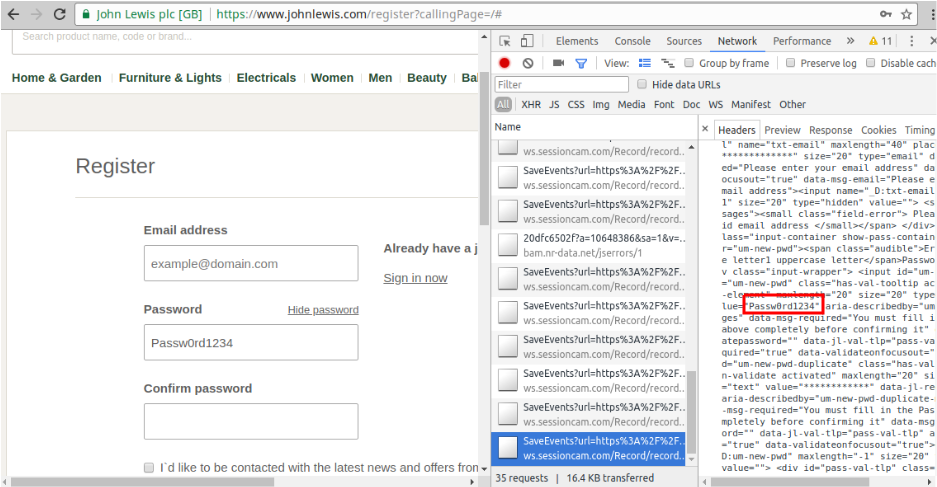Viewport: 937px width, 487px height.
Task: Filter requests by WS
Action: [x=715, y=105]
